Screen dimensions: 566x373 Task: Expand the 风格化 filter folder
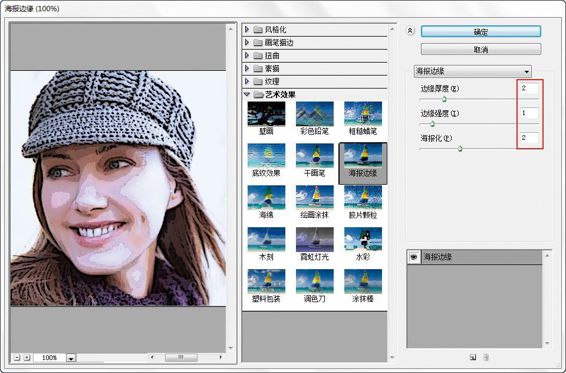click(x=247, y=29)
